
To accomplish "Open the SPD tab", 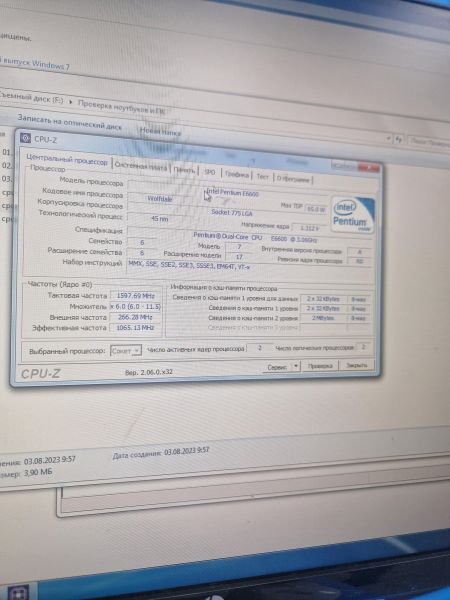I will pos(210,172).
